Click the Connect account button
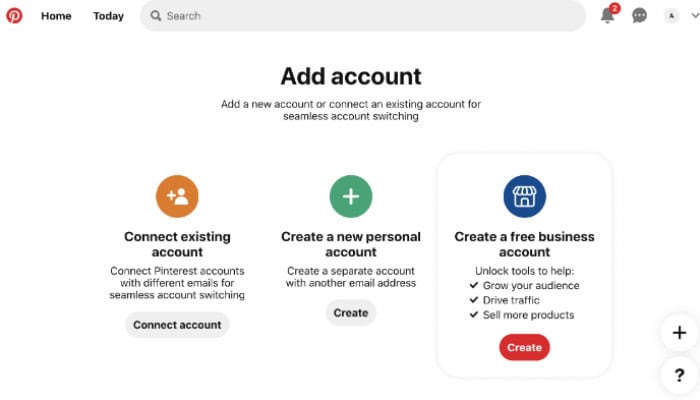The height and width of the screenshot is (400, 700). click(x=177, y=325)
